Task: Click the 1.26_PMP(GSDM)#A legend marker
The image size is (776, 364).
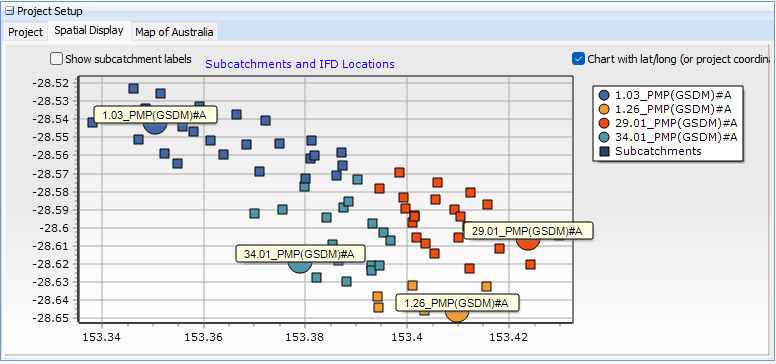Action: pyautogui.click(x=604, y=109)
